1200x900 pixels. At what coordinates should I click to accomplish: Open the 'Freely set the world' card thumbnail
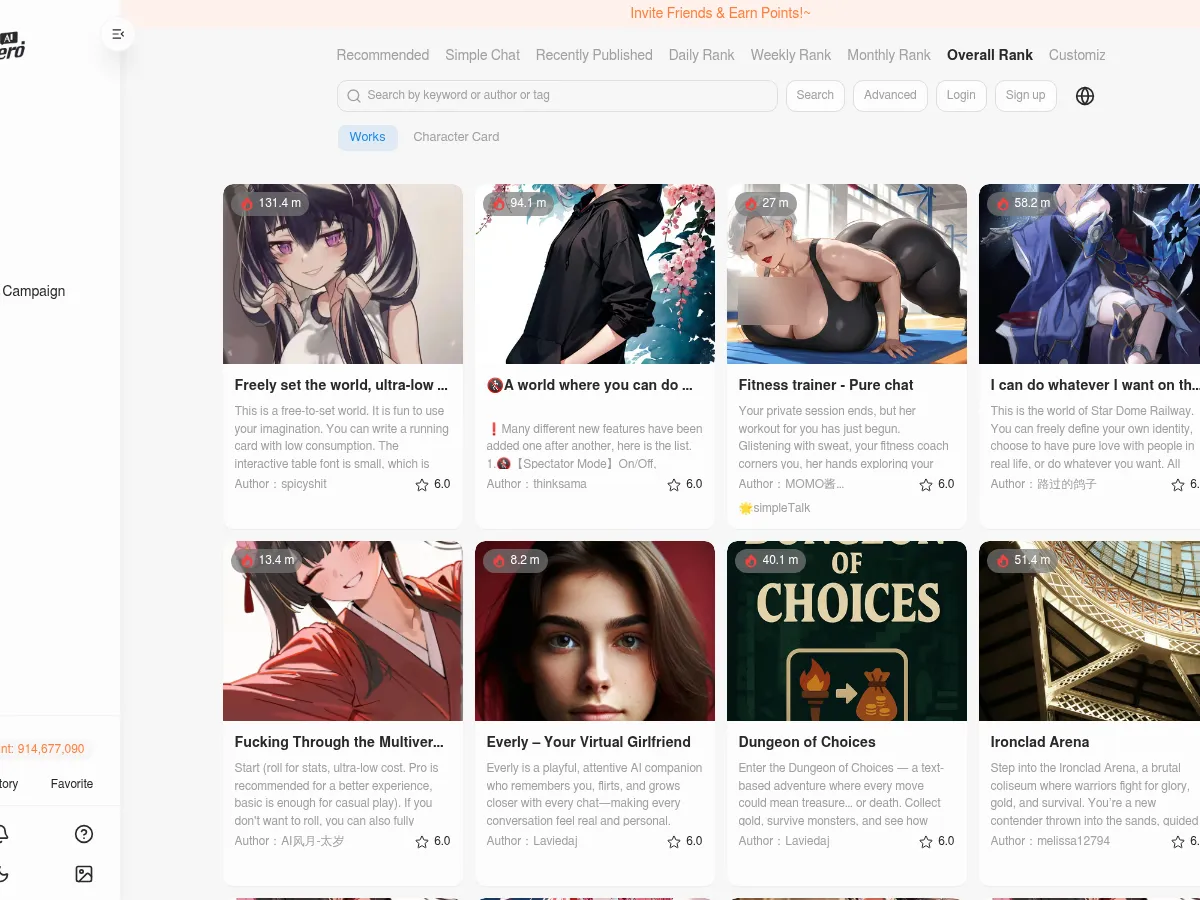click(343, 274)
